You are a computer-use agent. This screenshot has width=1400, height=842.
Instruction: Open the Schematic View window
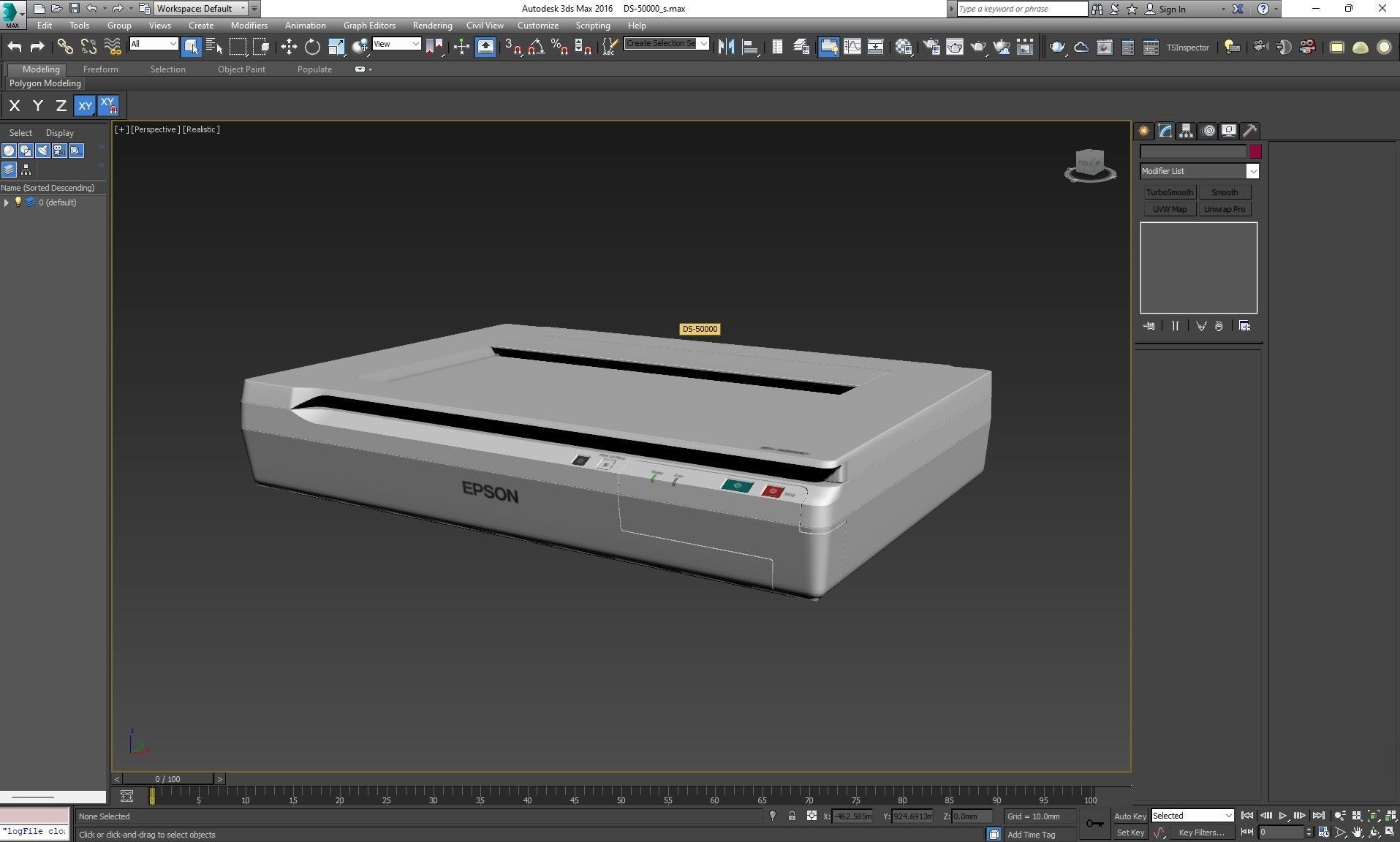point(876,47)
